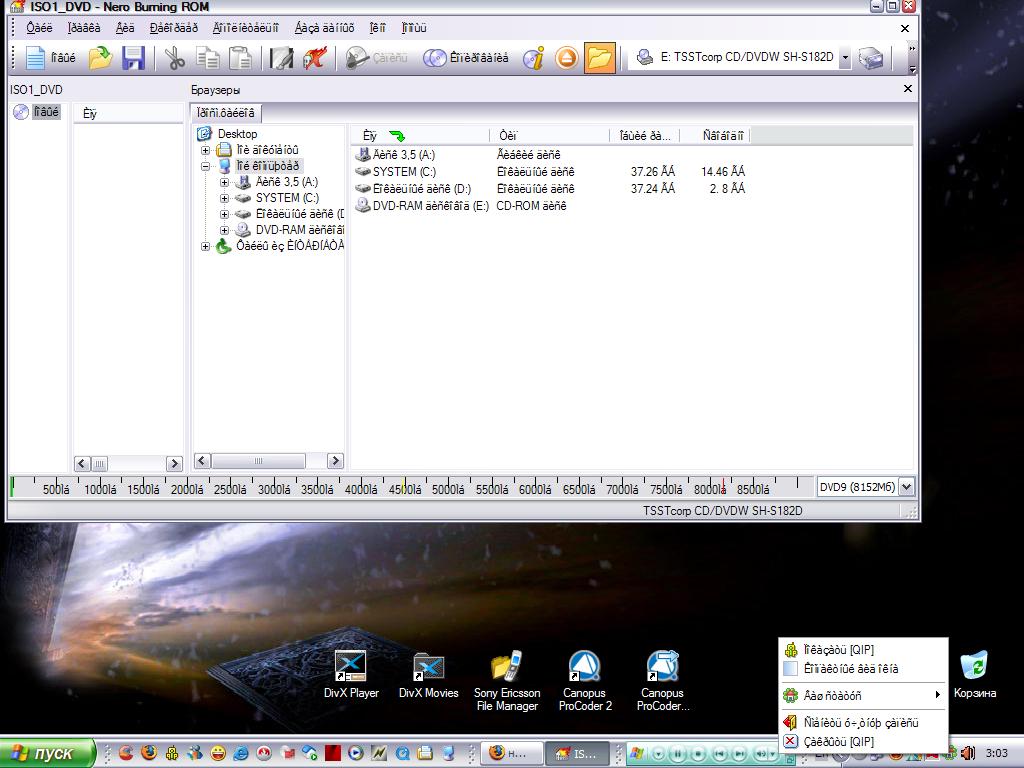The image size is (1024, 768).
Task: Expand the SYSTEM (C:) tree node
Action: click(x=225, y=198)
